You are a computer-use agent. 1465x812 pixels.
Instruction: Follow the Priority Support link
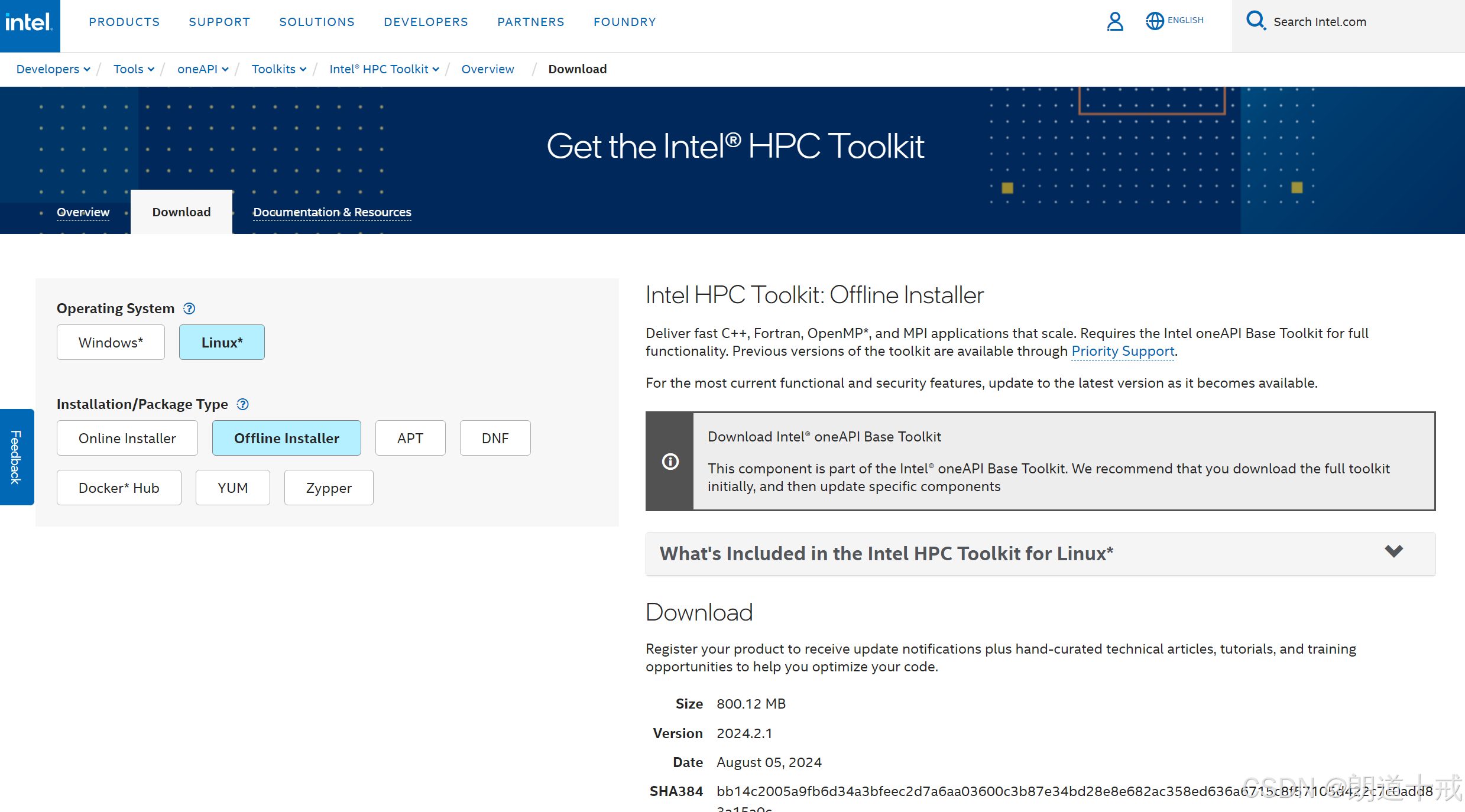[1123, 351]
